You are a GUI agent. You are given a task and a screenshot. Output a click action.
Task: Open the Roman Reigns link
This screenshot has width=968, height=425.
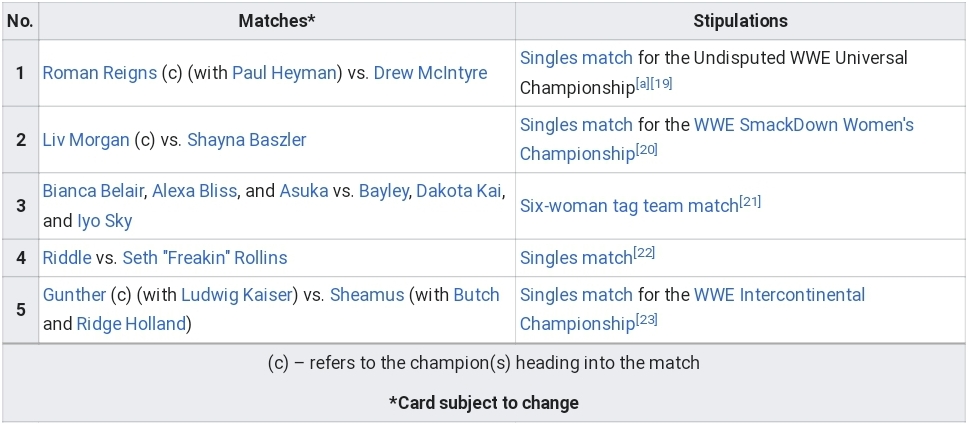pyautogui.click(x=99, y=73)
